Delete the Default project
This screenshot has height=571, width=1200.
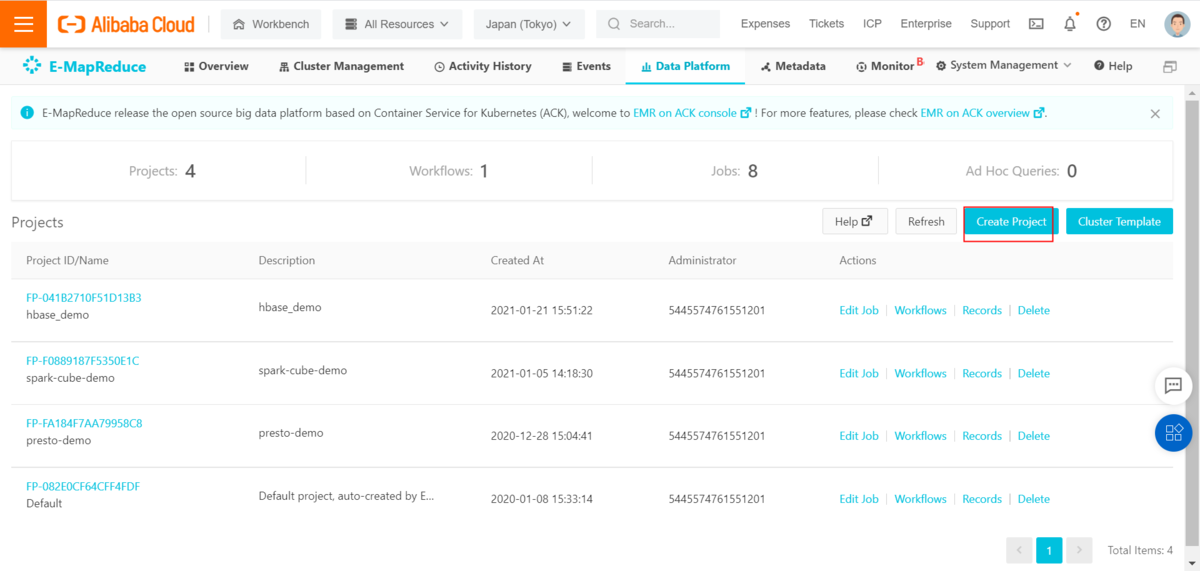click(x=1034, y=498)
